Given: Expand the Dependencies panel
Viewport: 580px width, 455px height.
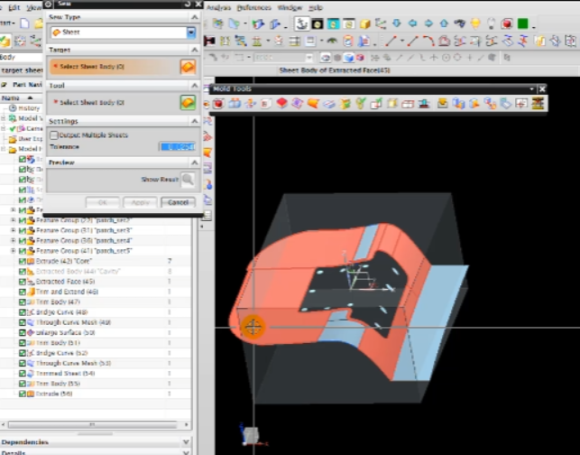Looking at the screenshot, I should coord(186,442).
